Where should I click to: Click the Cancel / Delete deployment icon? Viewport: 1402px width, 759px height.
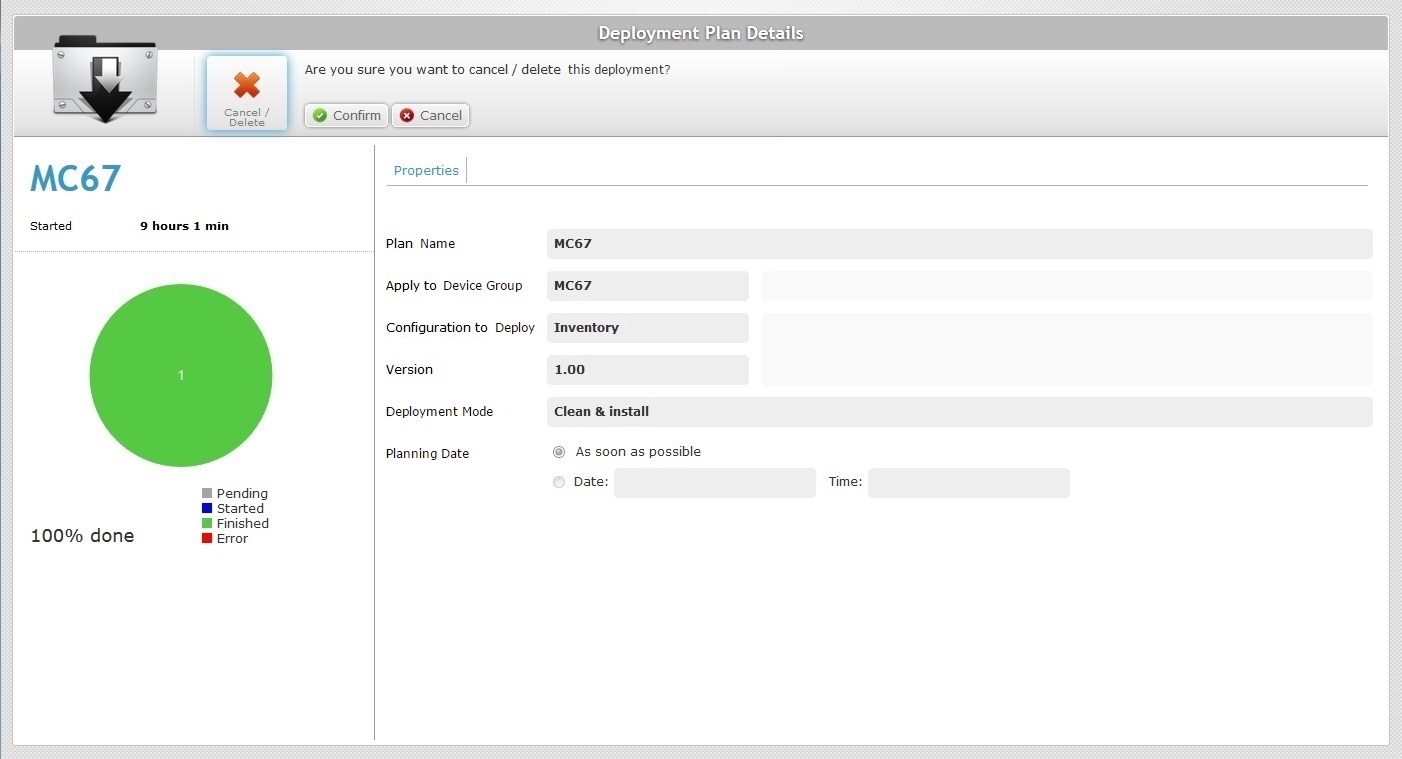[247, 93]
